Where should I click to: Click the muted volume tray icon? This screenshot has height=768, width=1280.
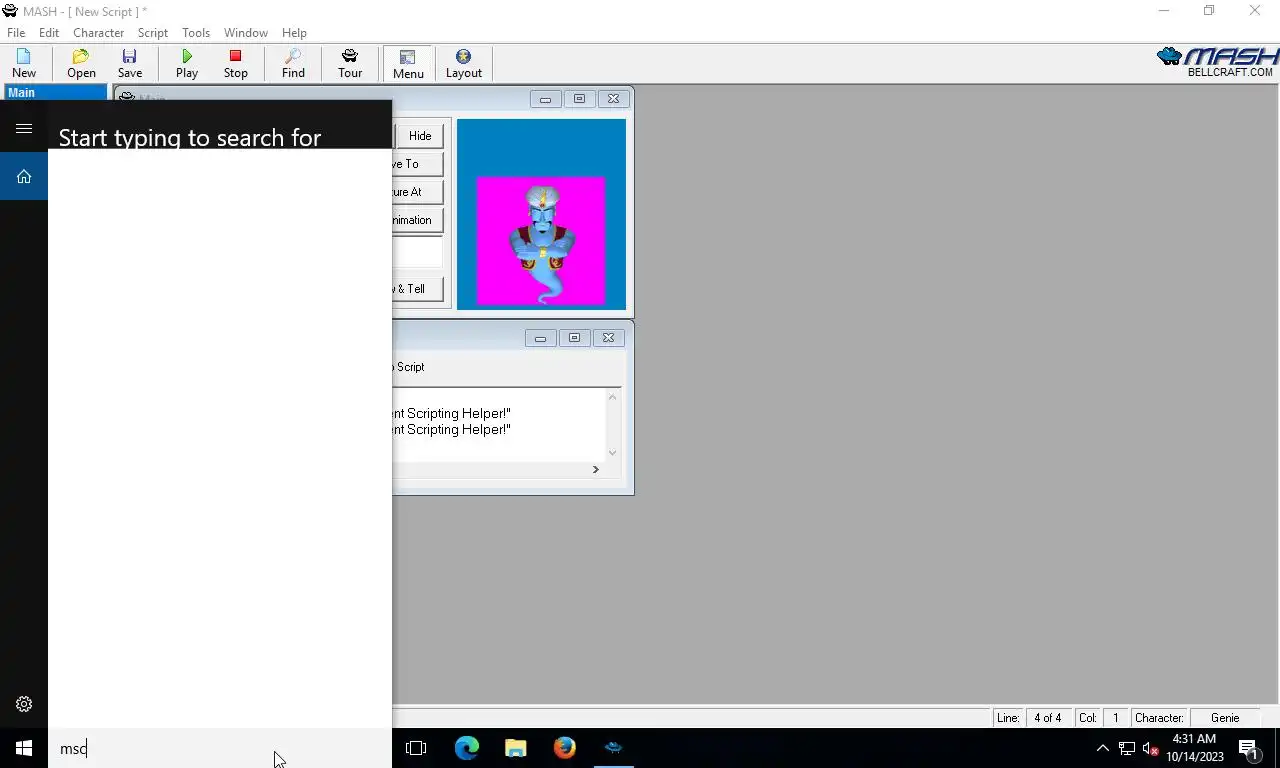click(x=1150, y=748)
